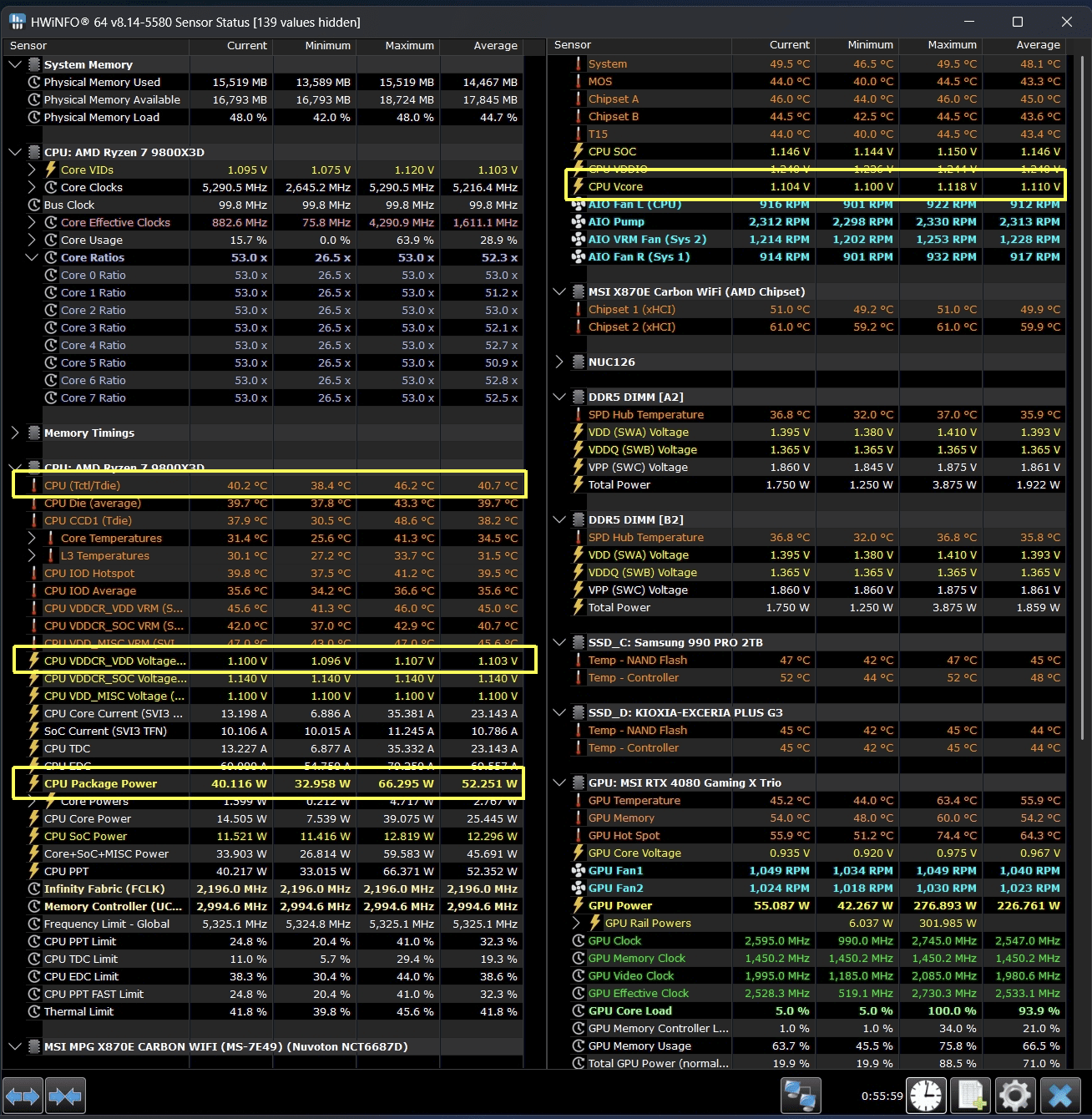The width and height of the screenshot is (1092, 1119).
Task: Collapse the Core Ratios group
Action: 32,257
